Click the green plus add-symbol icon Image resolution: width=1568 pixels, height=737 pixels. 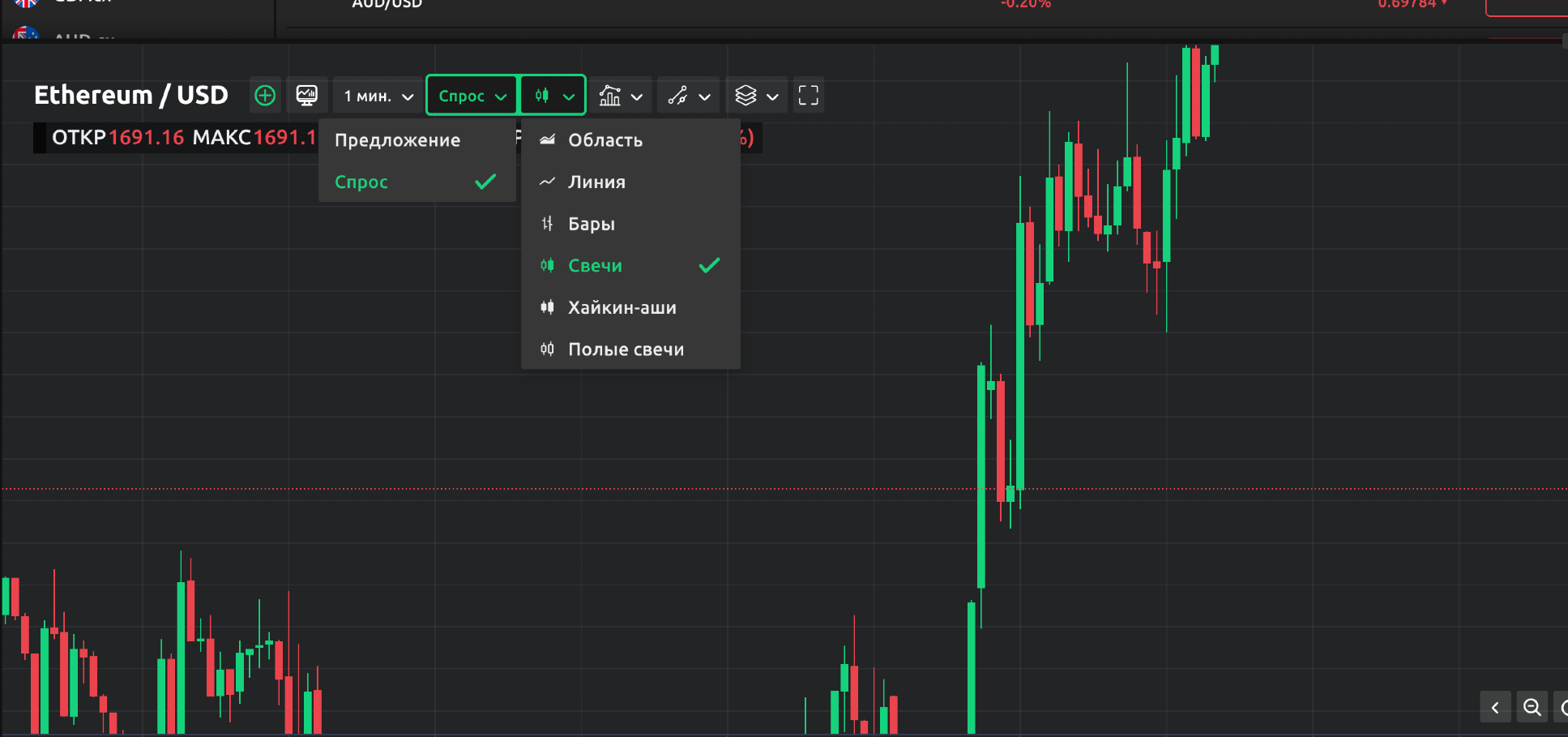point(265,96)
